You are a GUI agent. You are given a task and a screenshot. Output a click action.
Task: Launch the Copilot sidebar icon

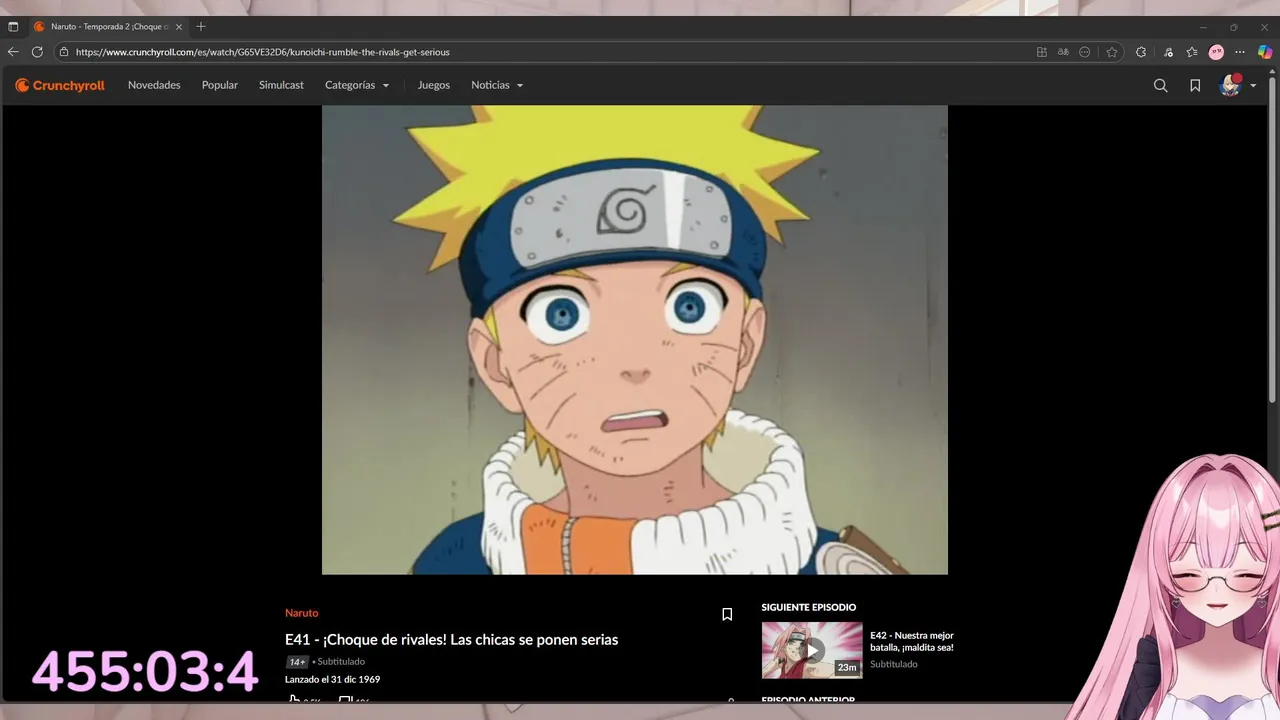click(1265, 52)
